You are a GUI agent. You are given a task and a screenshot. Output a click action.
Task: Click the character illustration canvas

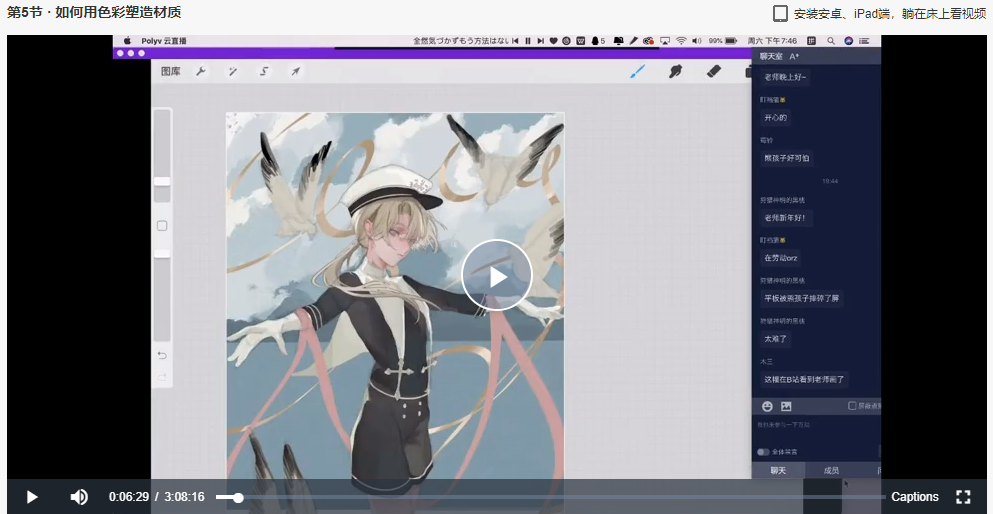(x=395, y=298)
